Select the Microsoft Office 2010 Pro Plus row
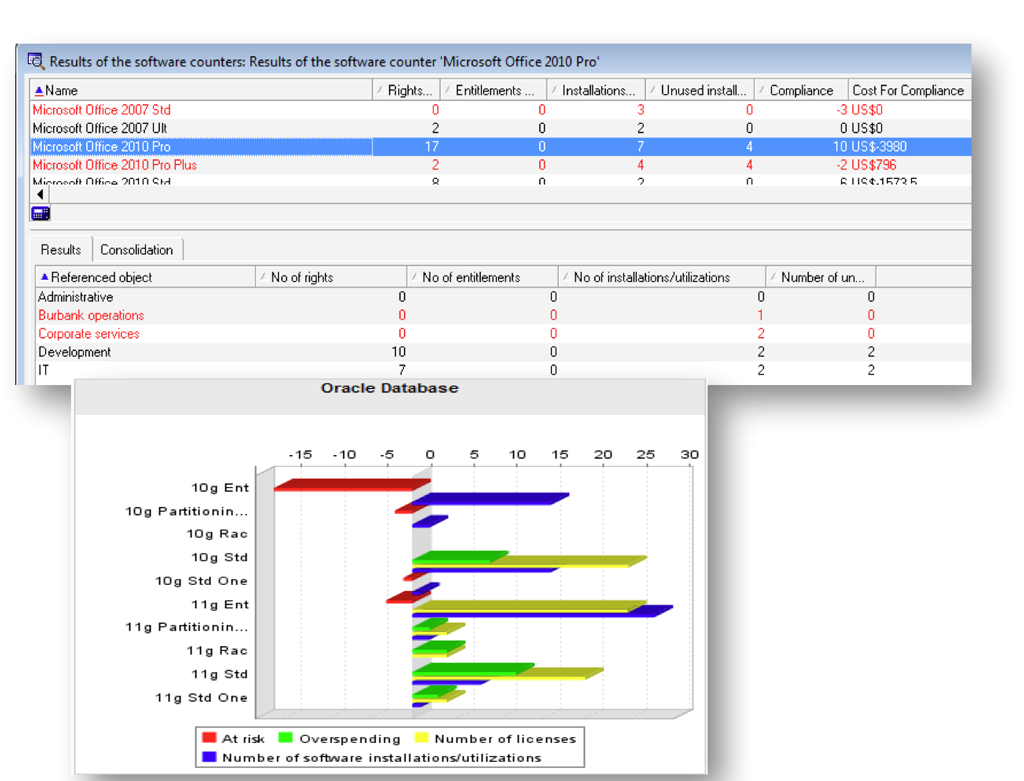The height and width of the screenshot is (781, 1024). coord(500,165)
